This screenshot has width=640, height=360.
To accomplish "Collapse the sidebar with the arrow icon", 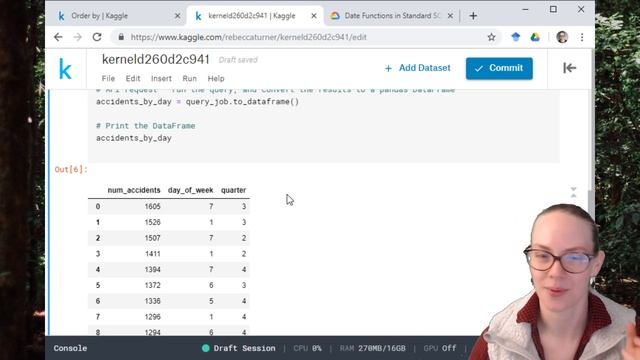I will (569, 68).
